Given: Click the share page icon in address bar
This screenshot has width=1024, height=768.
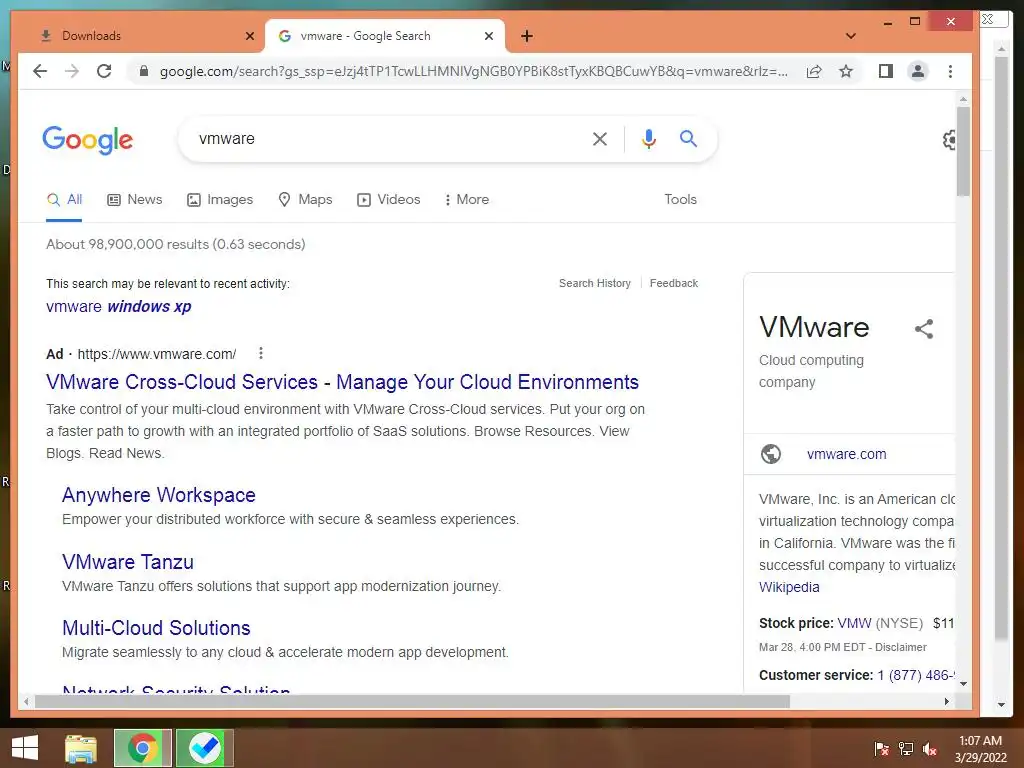Looking at the screenshot, I should pos(814,71).
